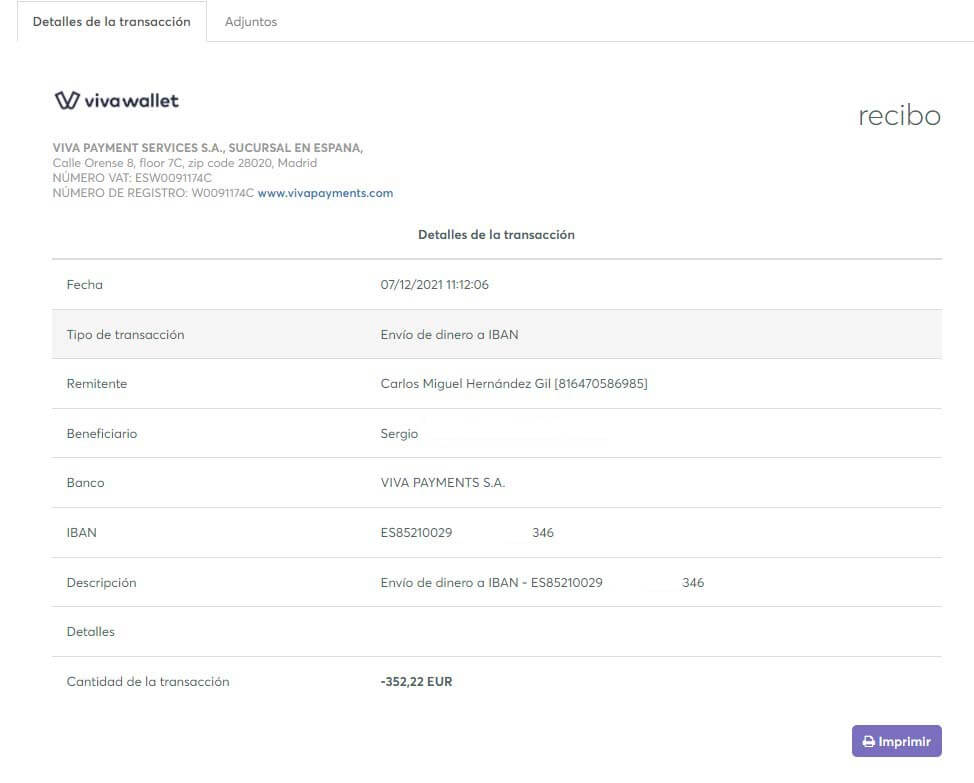Select the date value 07/12/2021 11:12:06

435,284
